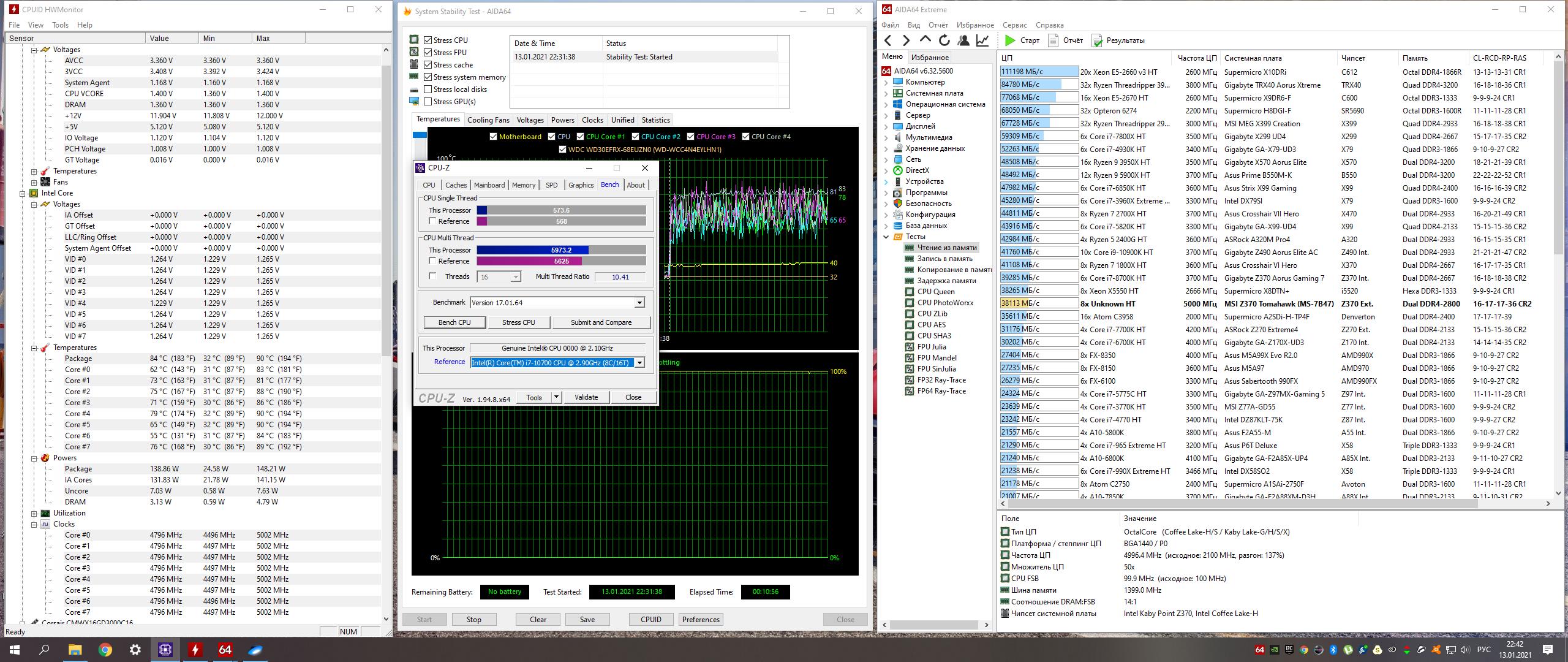Screen dimensions: 1568x662
Task: Enable the Stress local disks checkbox
Action: pyautogui.click(x=428, y=89)
